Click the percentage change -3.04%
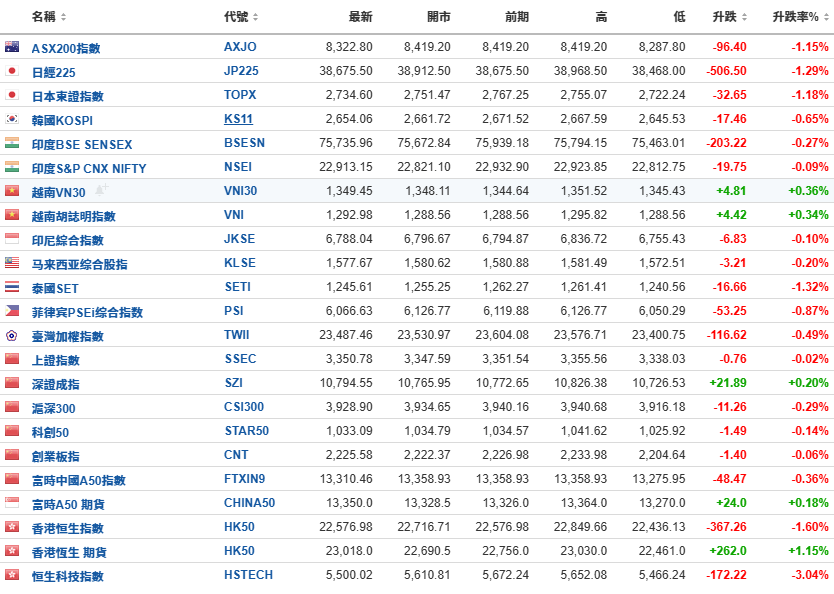The image size is (834, 594). [810, 575]
